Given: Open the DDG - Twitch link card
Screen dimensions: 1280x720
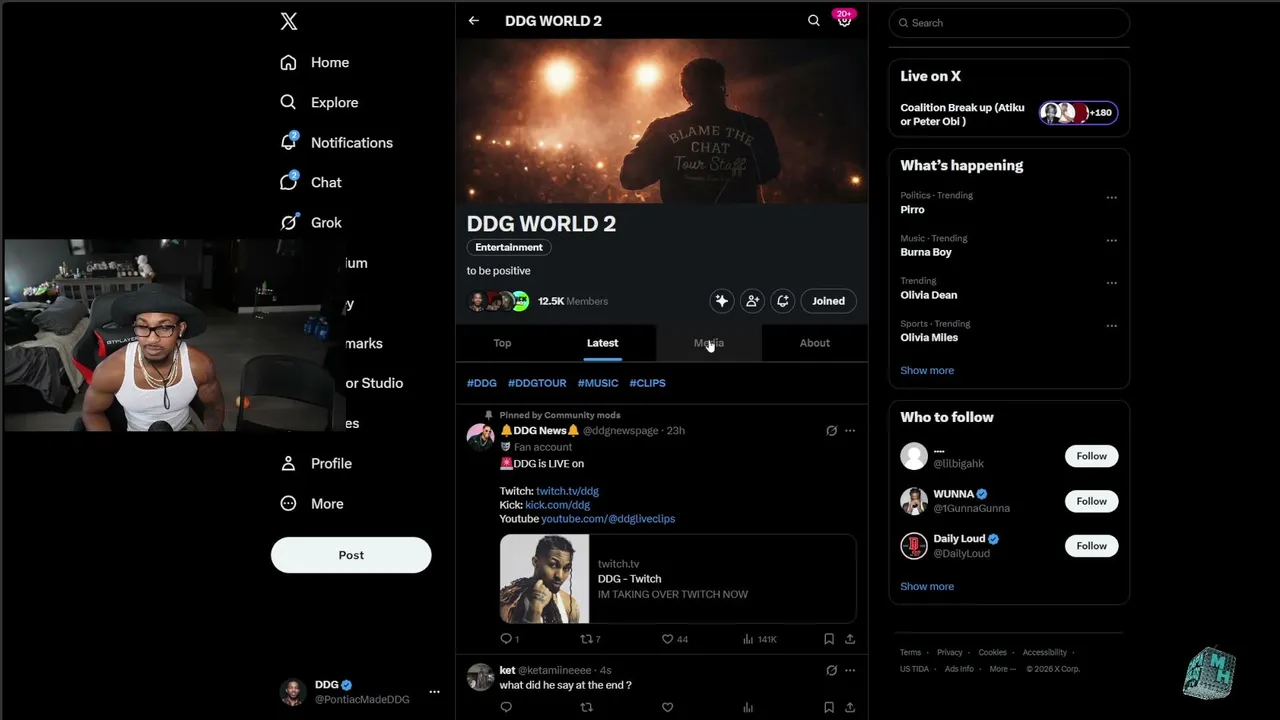Looking at the screenshot, I should [678, 579].
